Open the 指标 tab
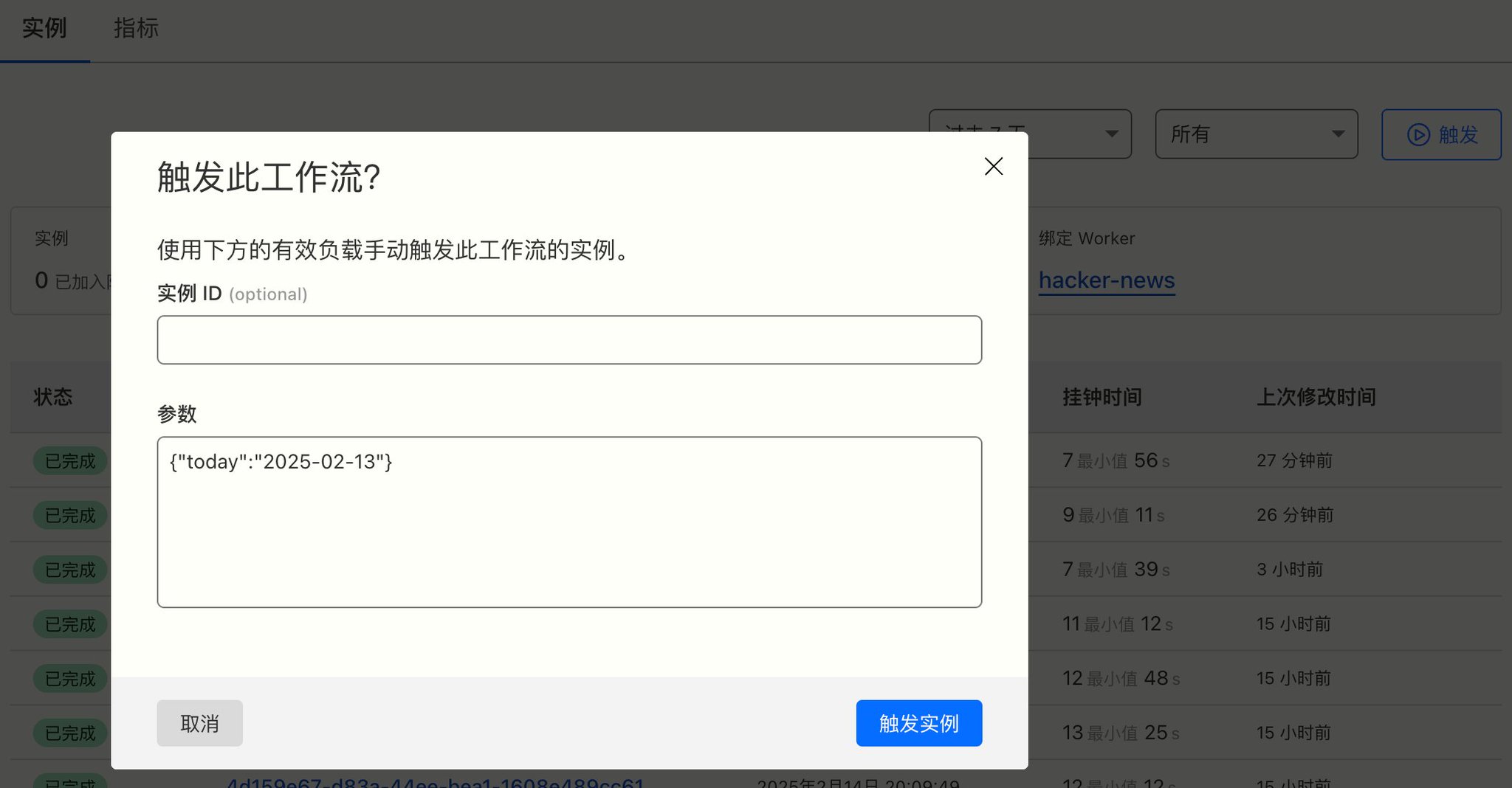The image size is (1512, 788). click(x=136, y=30)
